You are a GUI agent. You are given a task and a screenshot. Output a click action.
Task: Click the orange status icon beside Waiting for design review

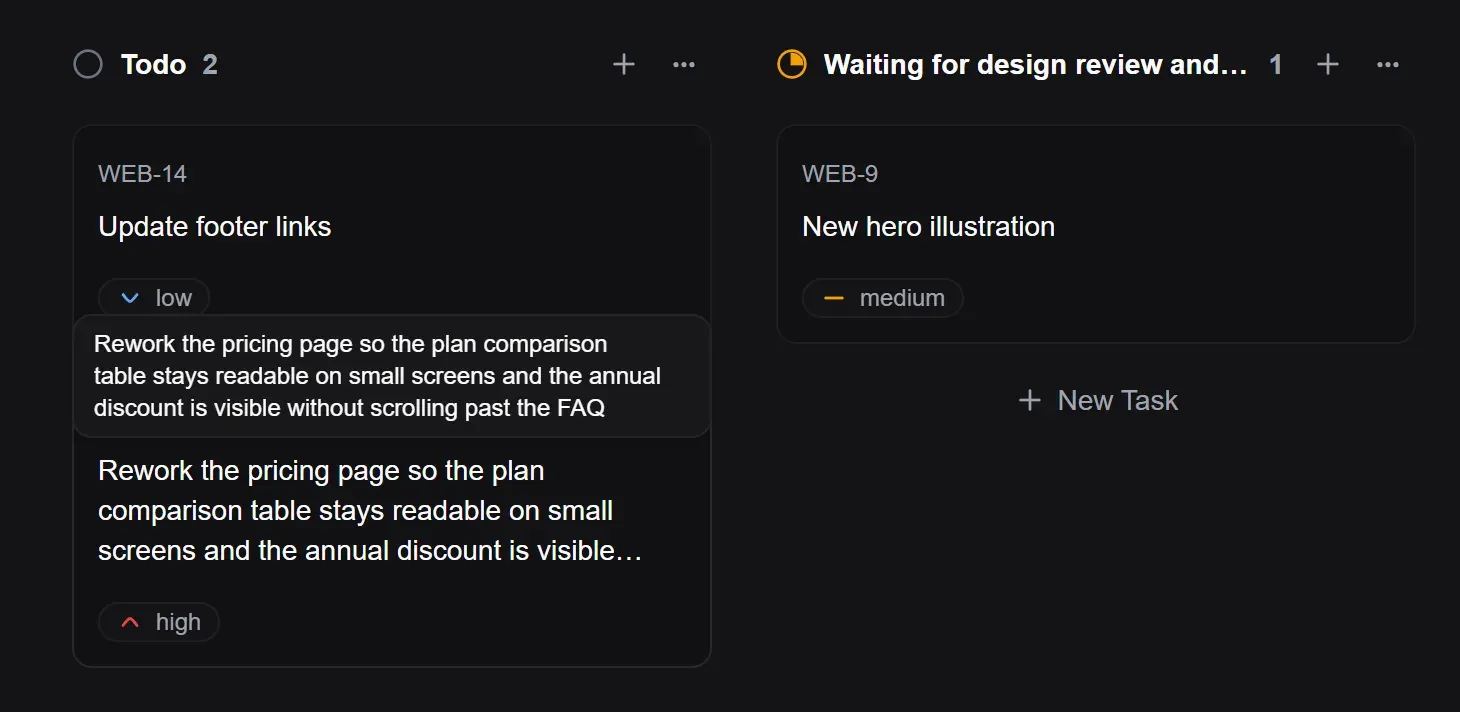pos(792,65)
